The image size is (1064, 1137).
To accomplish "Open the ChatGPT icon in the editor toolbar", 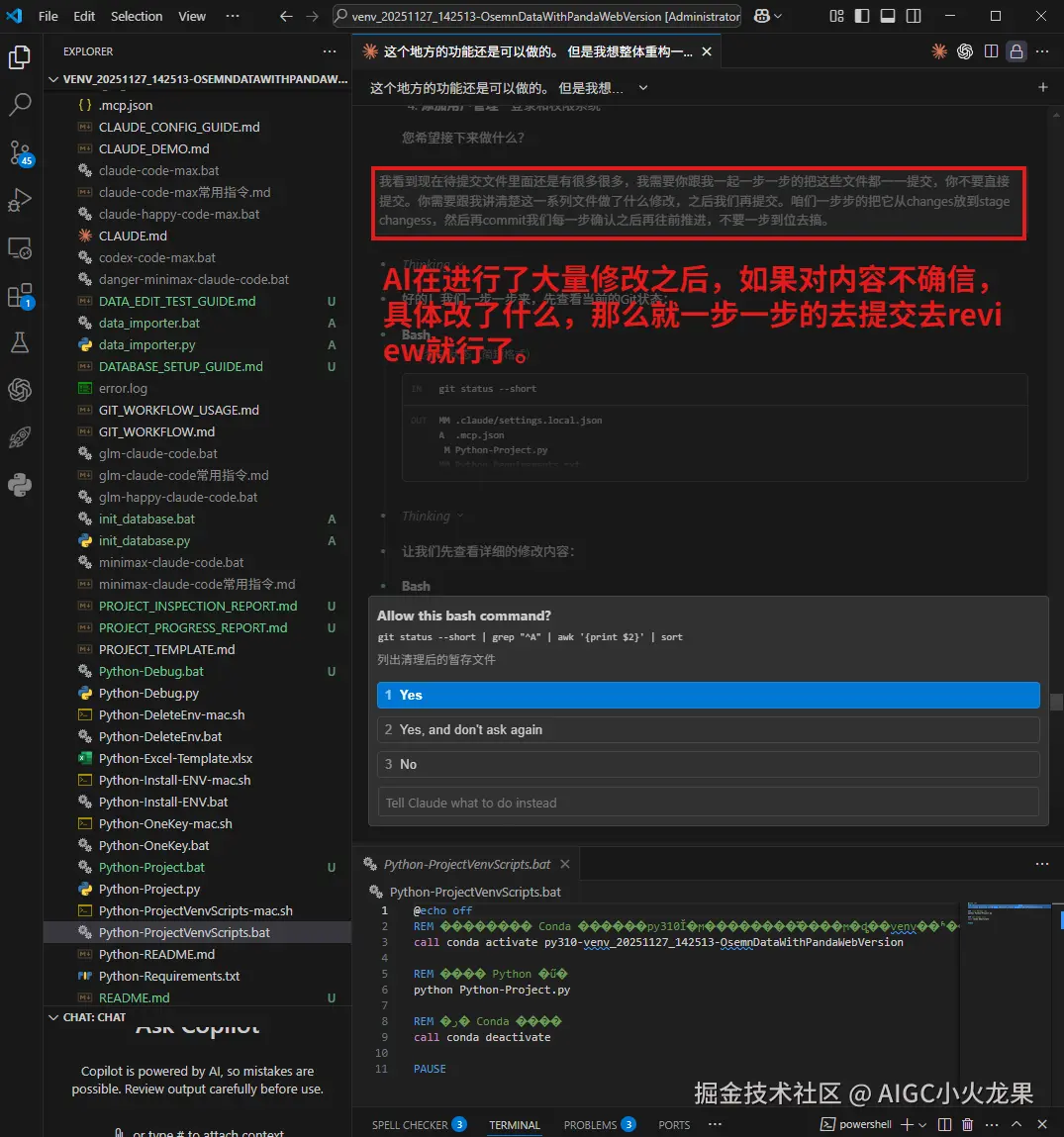I will tap(965, 50).
